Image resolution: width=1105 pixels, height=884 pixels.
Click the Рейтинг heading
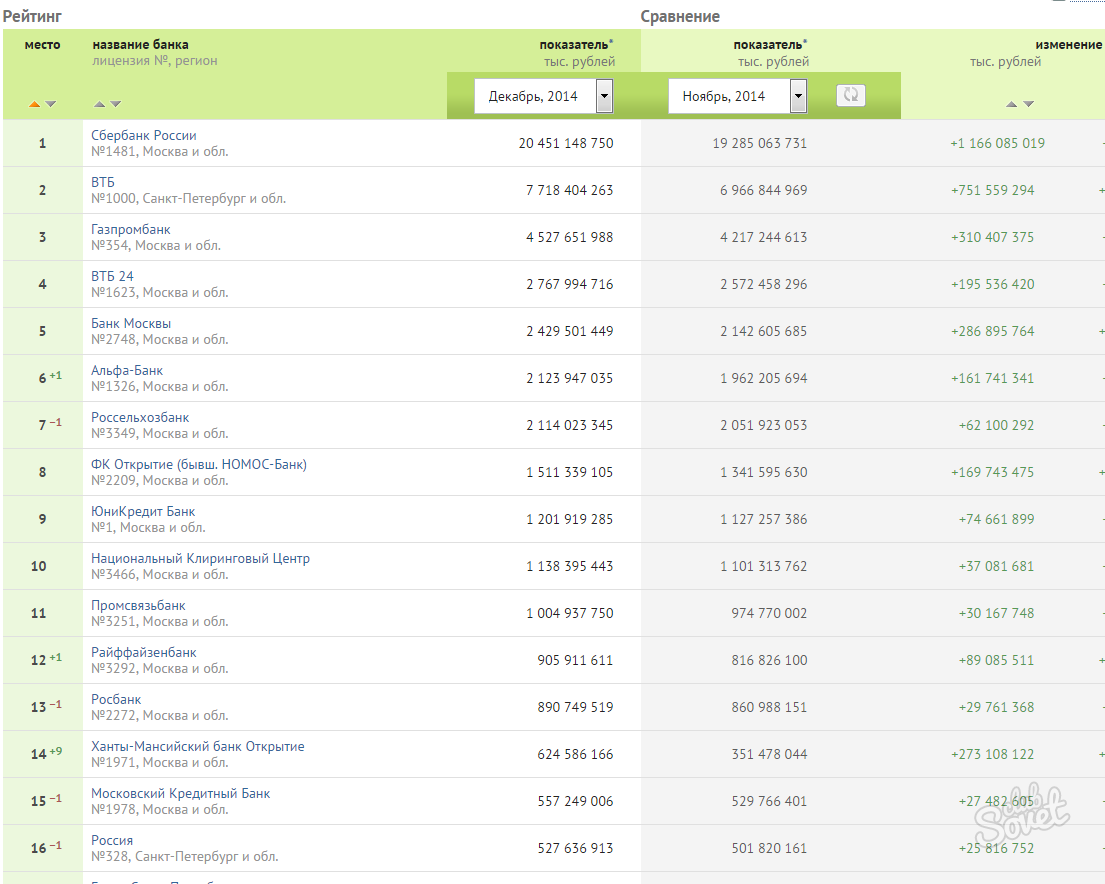[x=32, y=16]
